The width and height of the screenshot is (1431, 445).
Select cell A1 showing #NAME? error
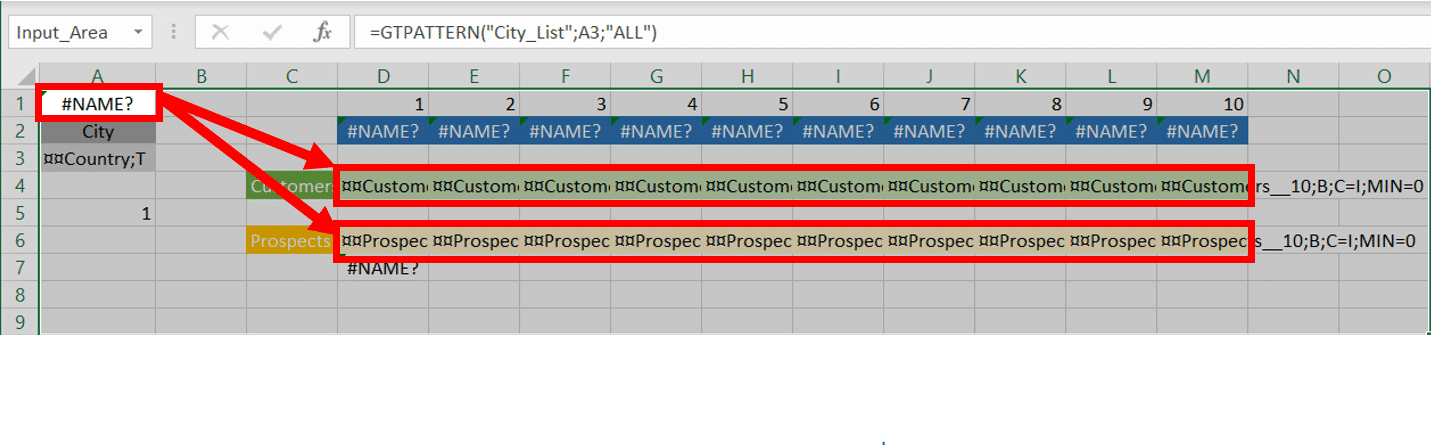click(x=98, y=103)
